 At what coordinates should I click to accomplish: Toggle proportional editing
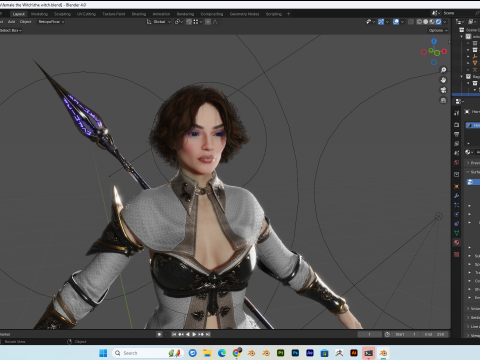click(208, 22)
